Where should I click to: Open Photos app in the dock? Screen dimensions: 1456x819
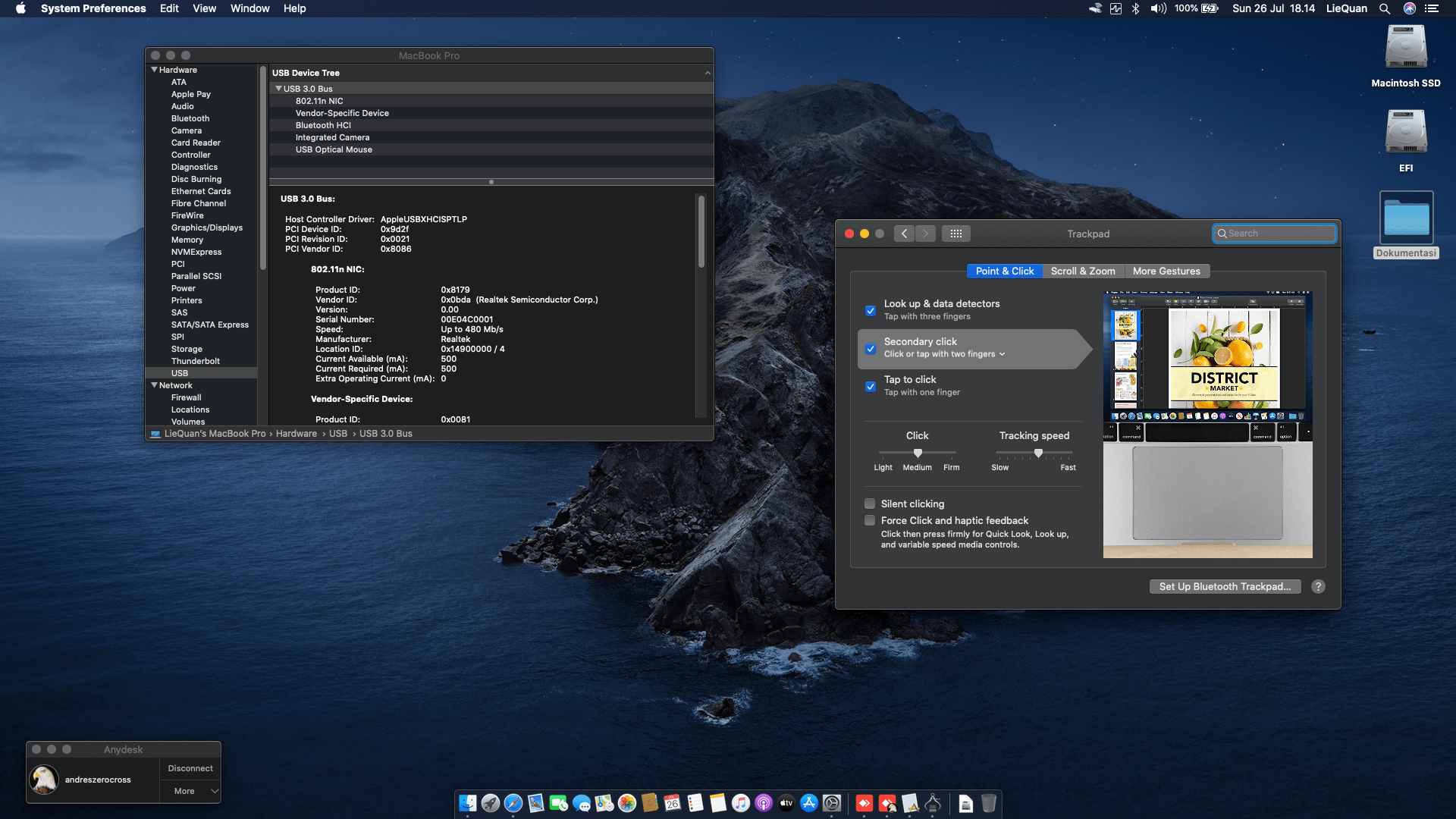coord(627,803)
